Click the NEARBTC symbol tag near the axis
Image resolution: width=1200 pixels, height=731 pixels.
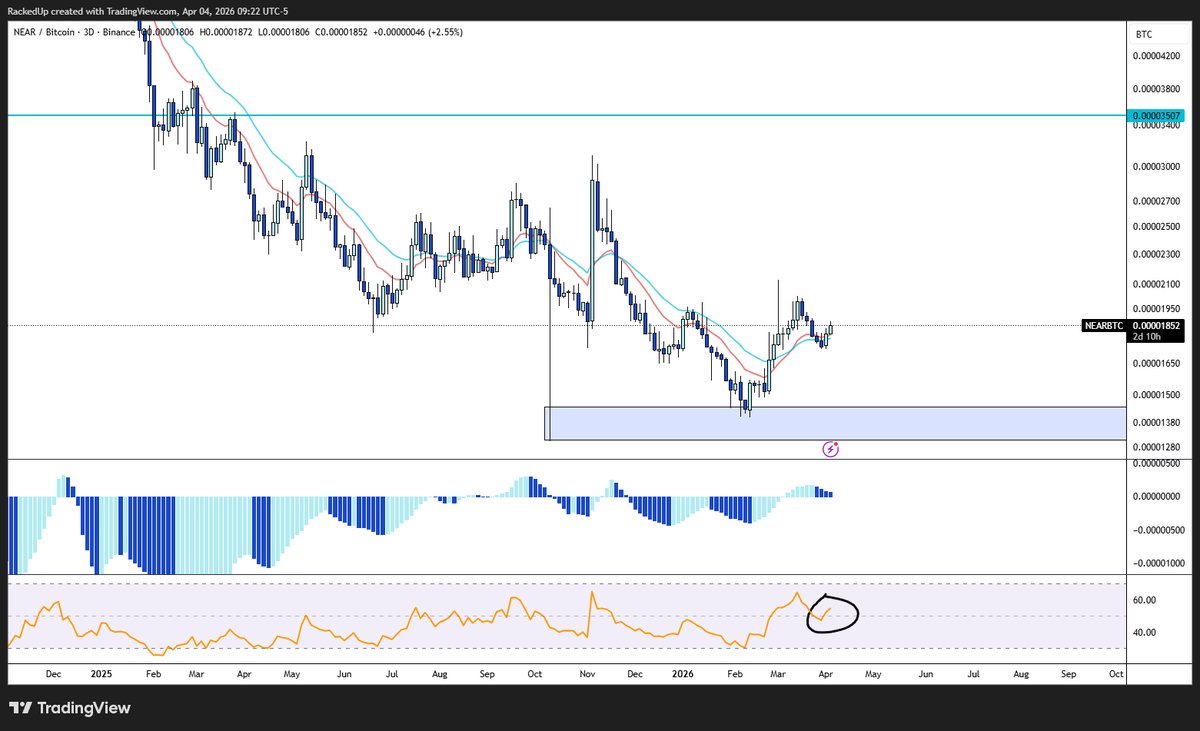1105,326
